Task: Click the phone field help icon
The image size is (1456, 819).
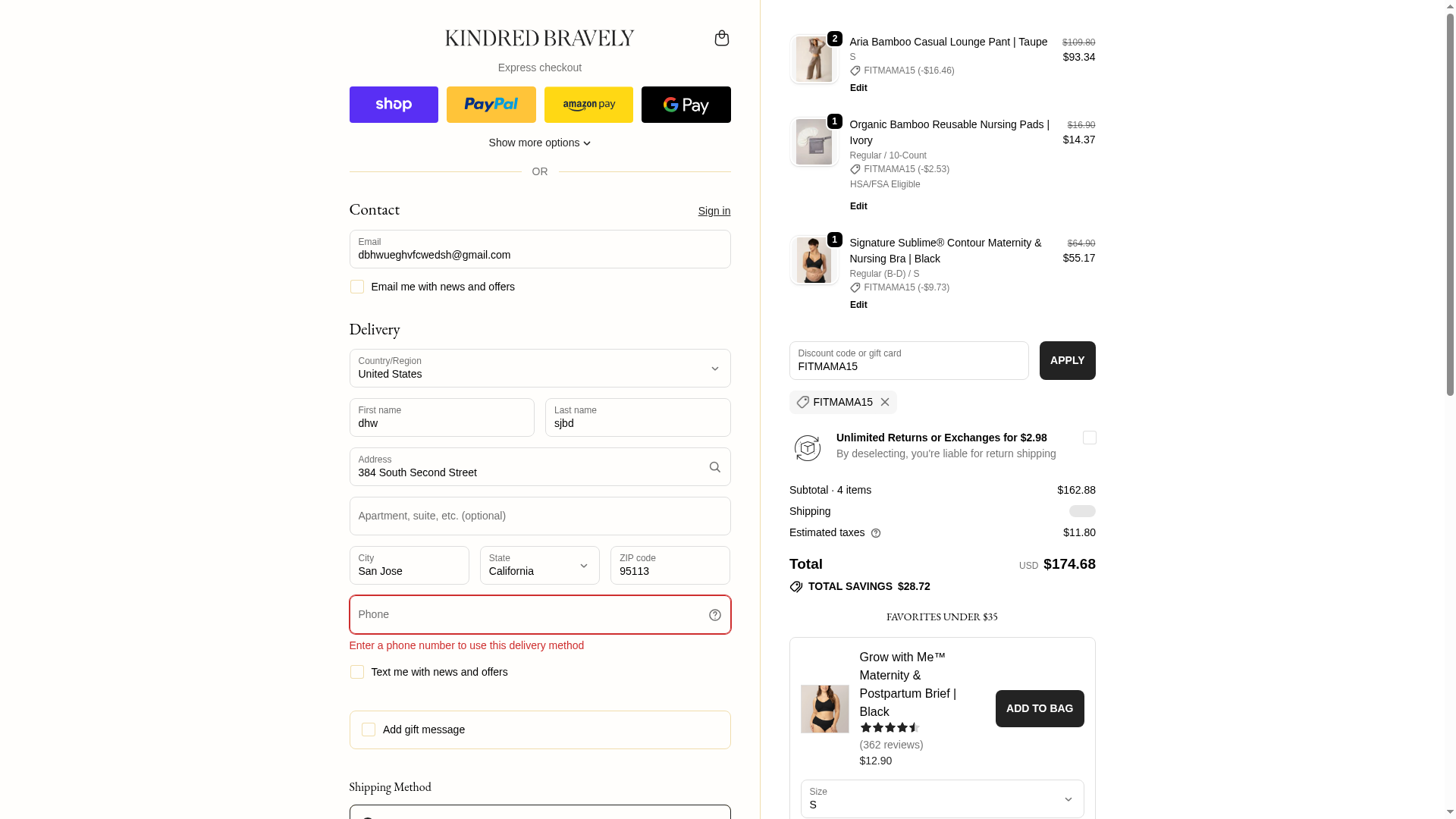Action: [714, 615]
